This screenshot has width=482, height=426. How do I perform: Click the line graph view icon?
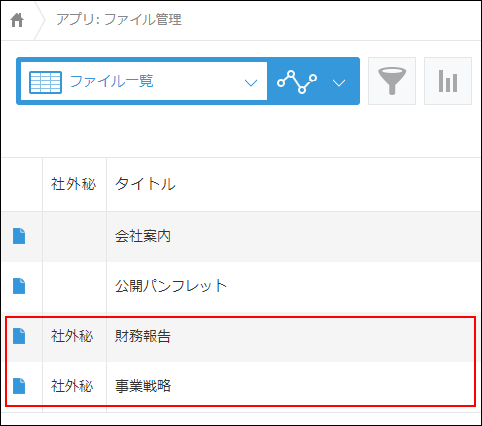pyautogui.click(x=297, y=82)
